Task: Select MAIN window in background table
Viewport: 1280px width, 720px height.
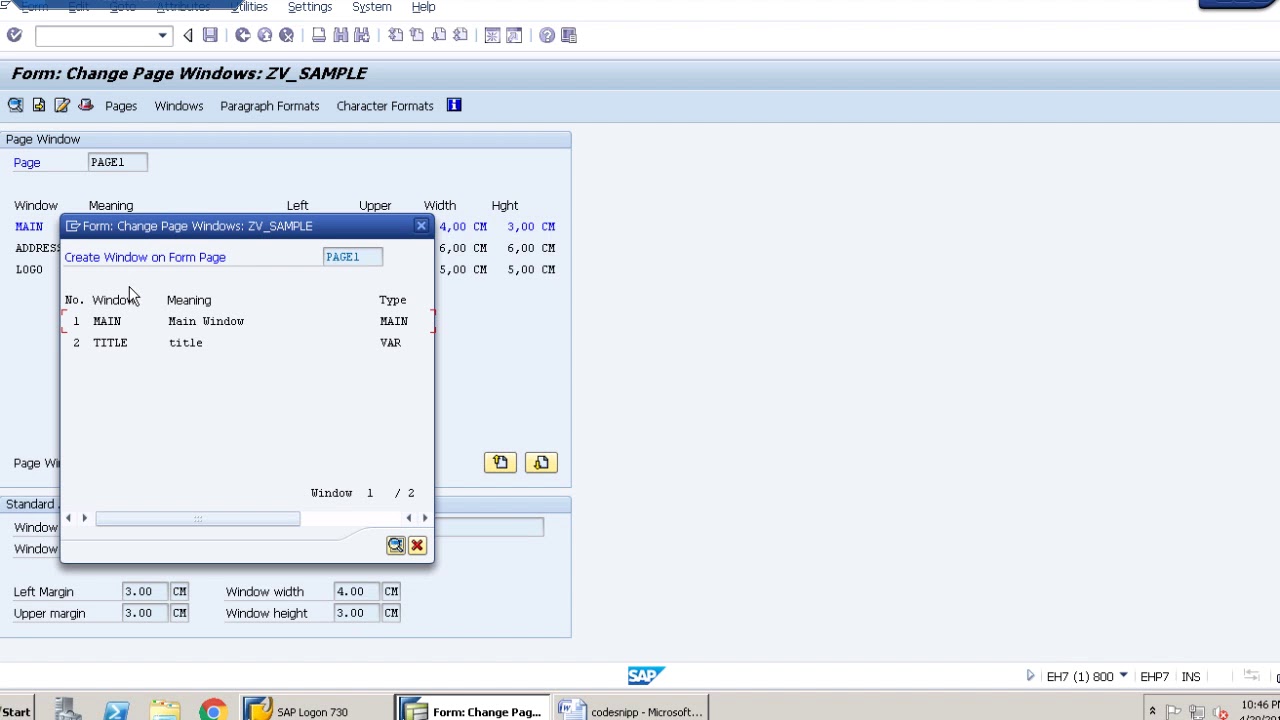Action: click(x=29, y=227)
